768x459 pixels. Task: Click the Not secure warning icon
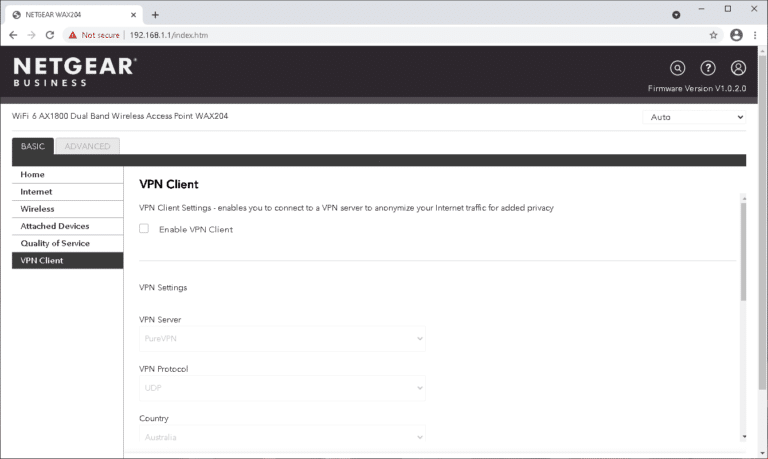[x=72, y=35]
